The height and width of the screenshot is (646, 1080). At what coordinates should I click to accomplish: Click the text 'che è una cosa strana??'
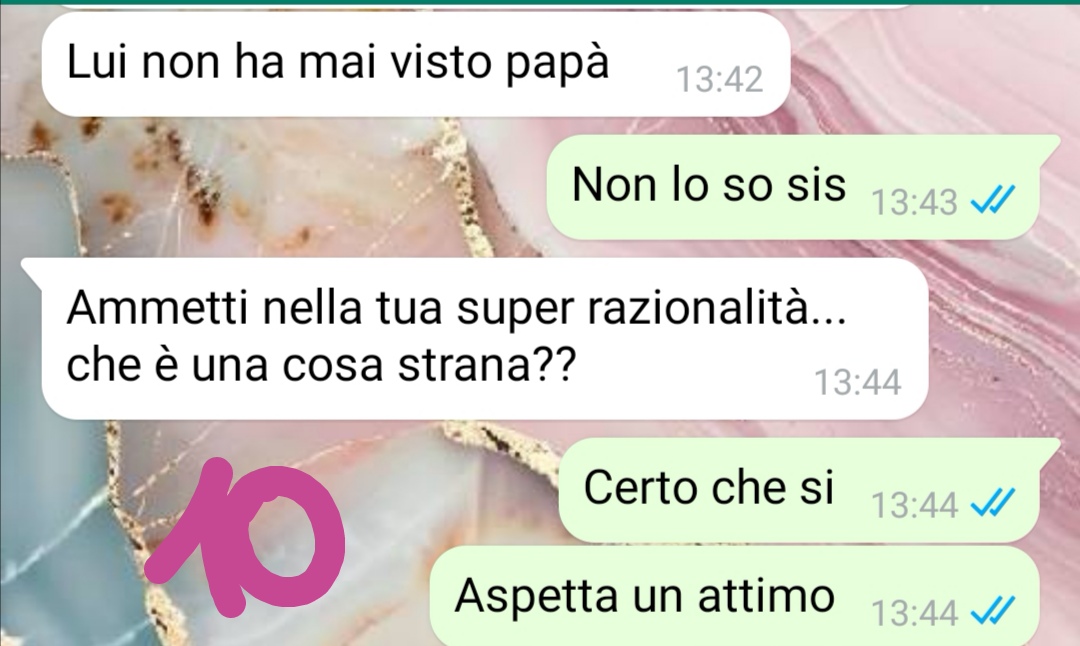(320, 364)
